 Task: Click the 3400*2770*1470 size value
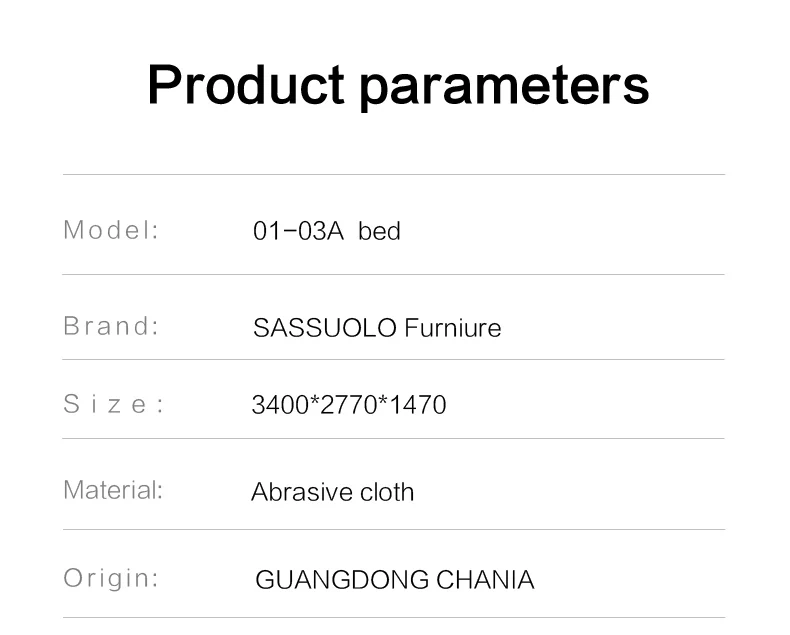click(x=348, y=405)
